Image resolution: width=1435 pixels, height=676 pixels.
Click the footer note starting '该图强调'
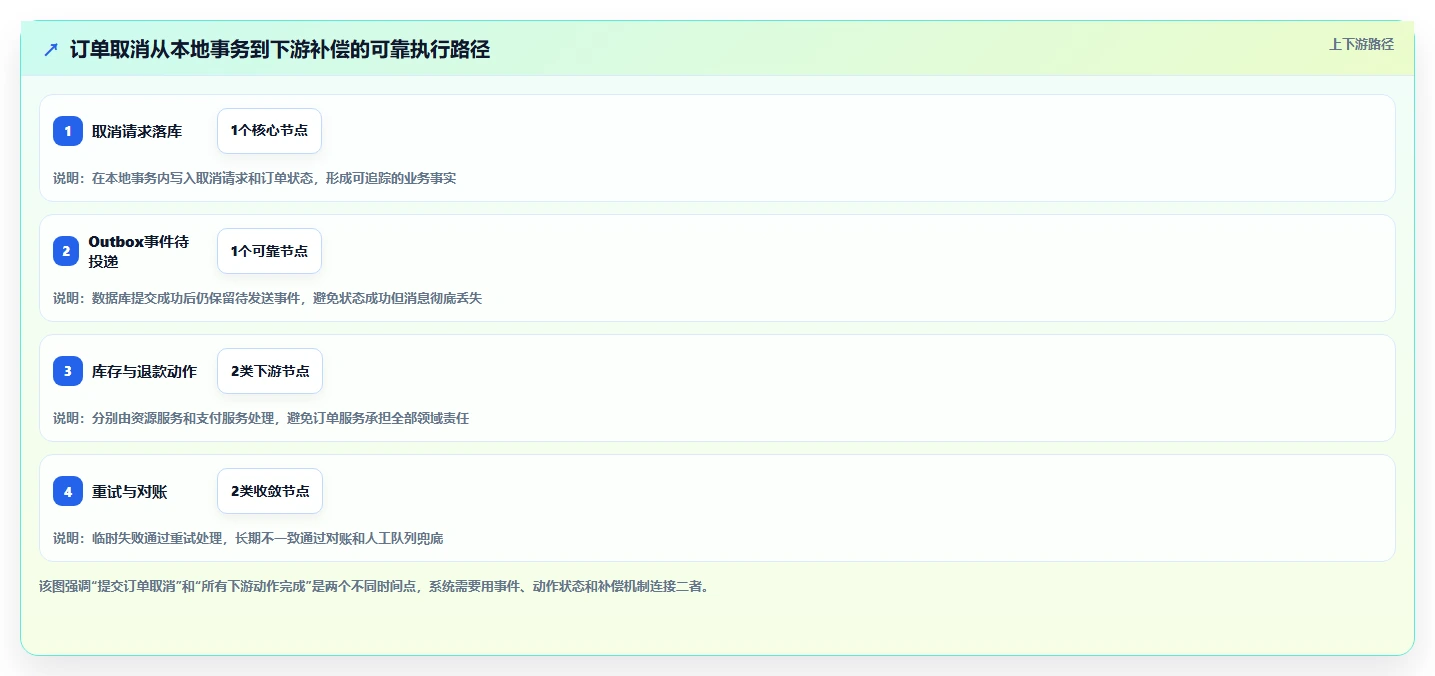point(374,586)
